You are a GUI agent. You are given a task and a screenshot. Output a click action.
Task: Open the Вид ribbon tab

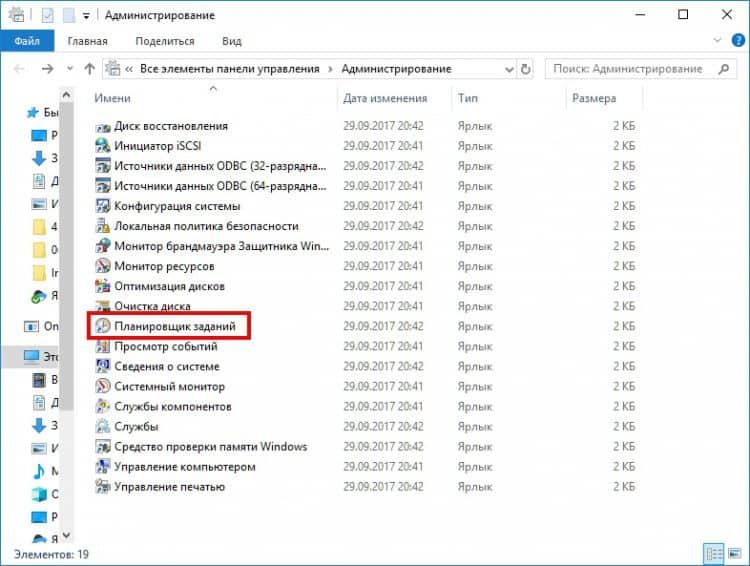coord(232,41)
